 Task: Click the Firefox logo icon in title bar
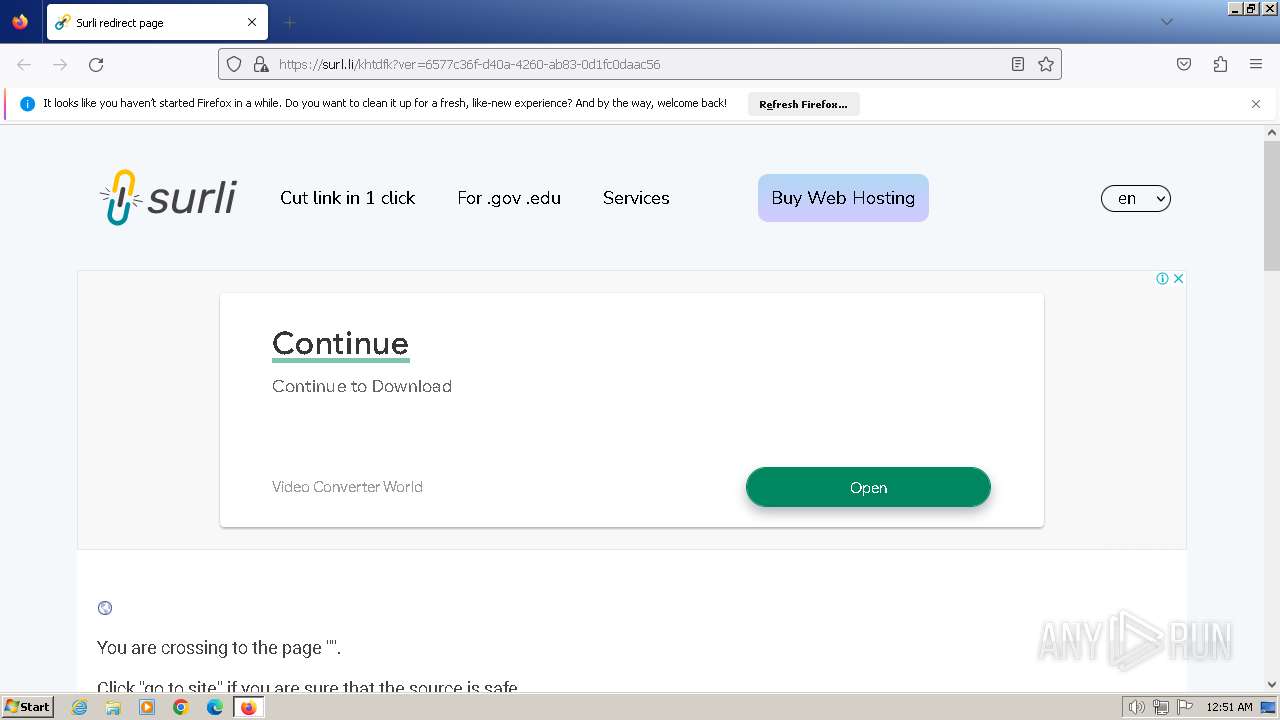click(20, 21)
